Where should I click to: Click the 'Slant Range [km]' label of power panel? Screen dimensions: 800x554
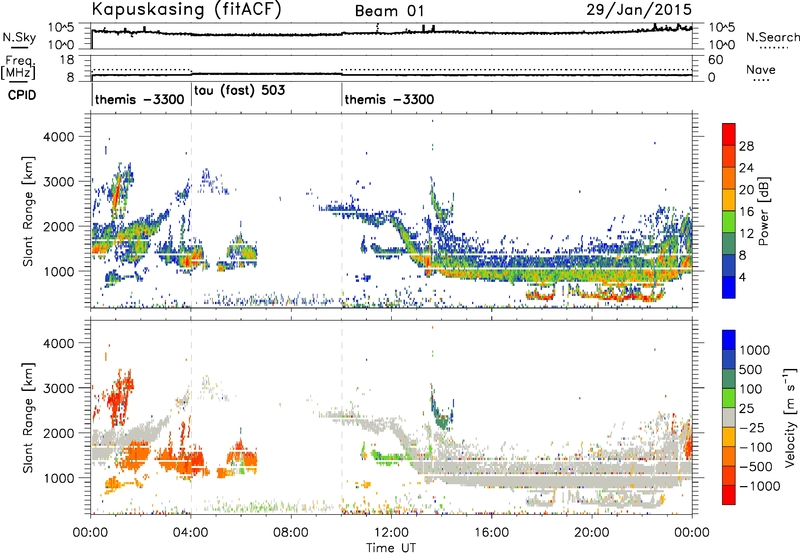pyautogui.click(x=28, y=211)
